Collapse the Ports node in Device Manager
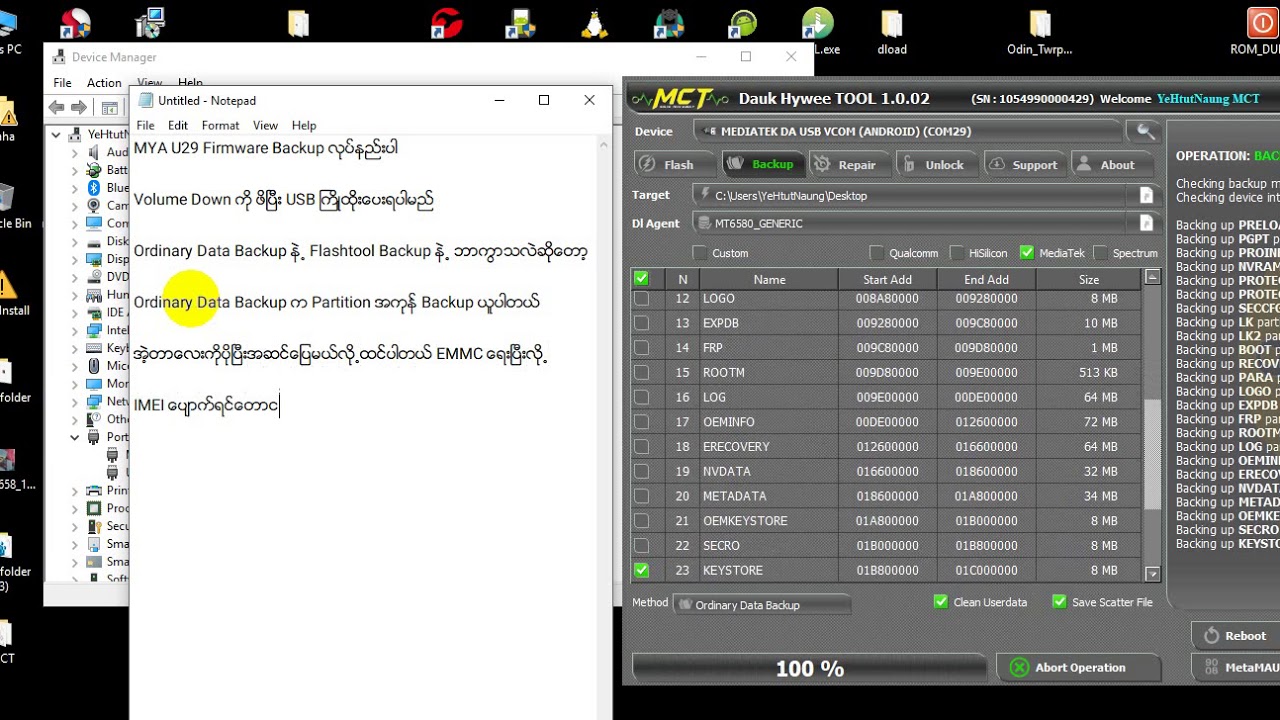This screenshot has height=720, width=1280. click(x=75, y=437)
